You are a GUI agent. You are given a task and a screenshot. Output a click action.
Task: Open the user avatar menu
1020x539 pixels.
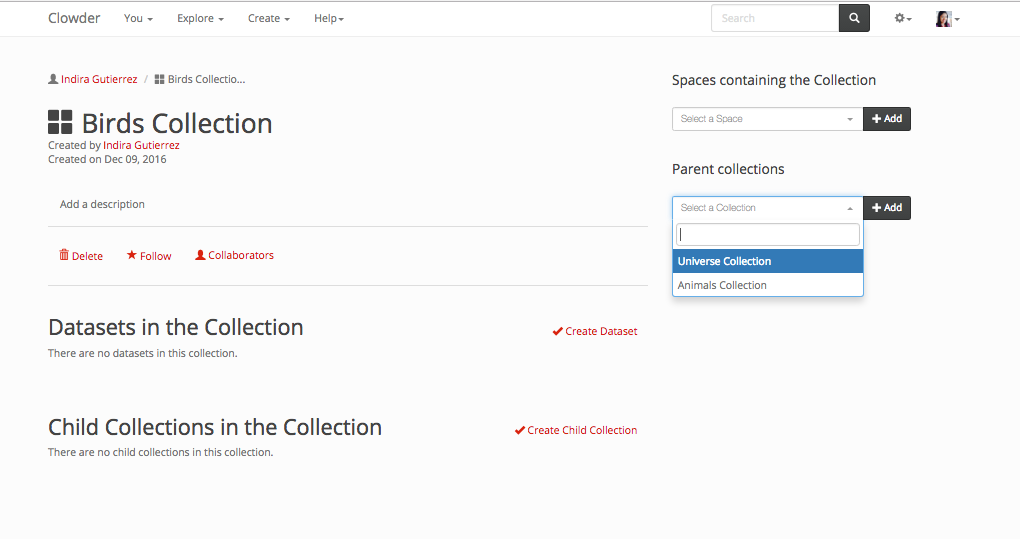coord(946,18)
